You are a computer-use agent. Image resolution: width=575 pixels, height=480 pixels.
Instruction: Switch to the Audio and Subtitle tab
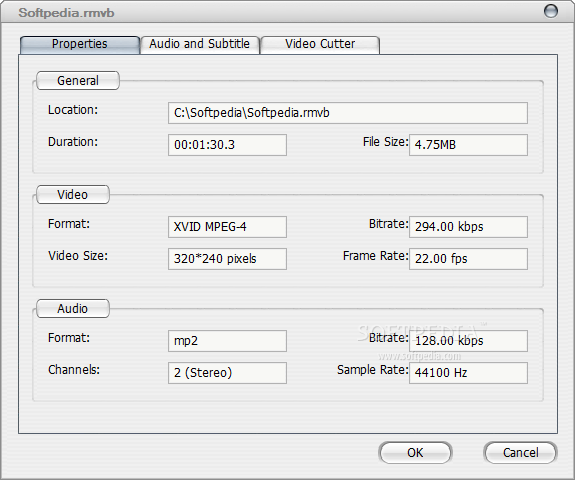click(200, 45)
